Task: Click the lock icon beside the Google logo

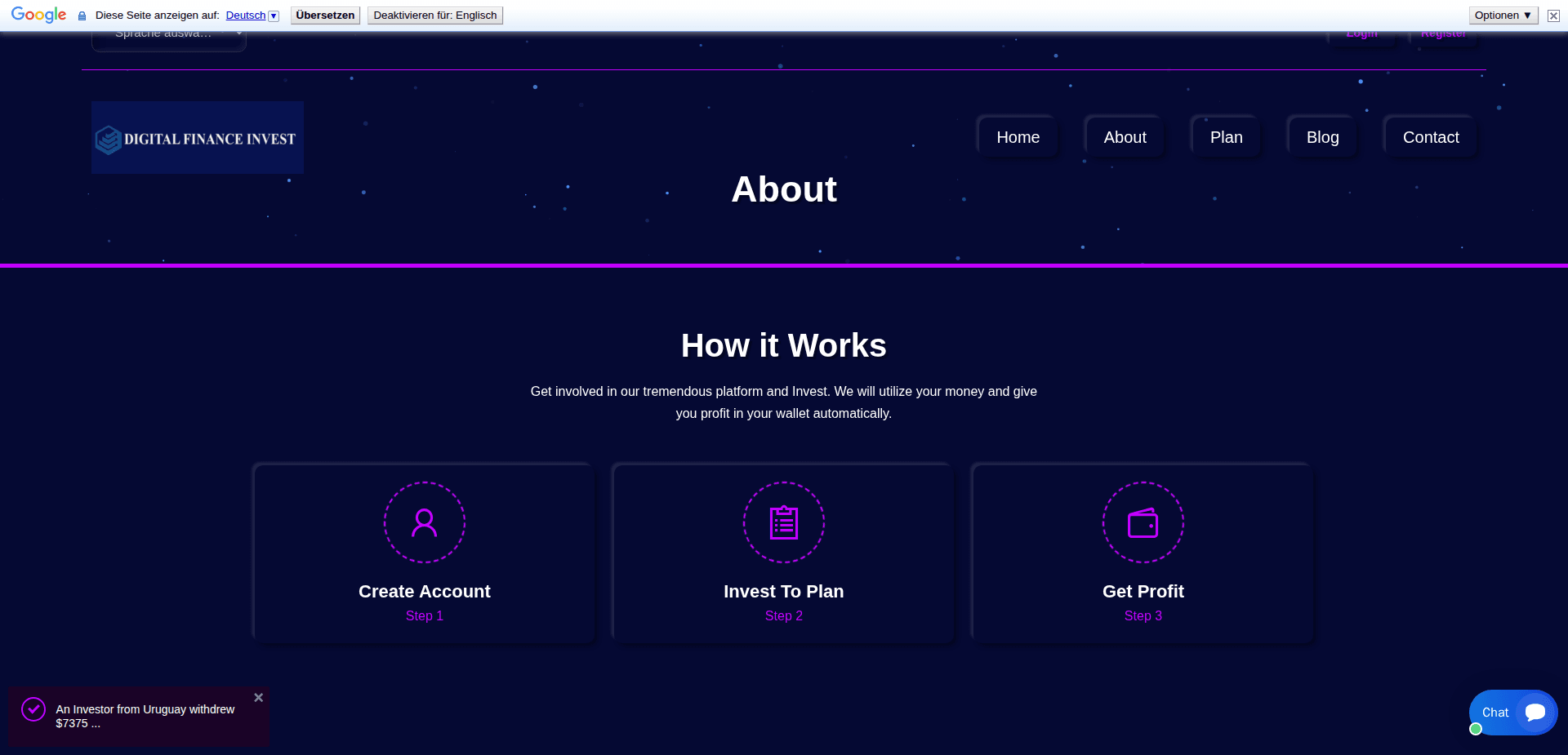Action: click(81, 15)
